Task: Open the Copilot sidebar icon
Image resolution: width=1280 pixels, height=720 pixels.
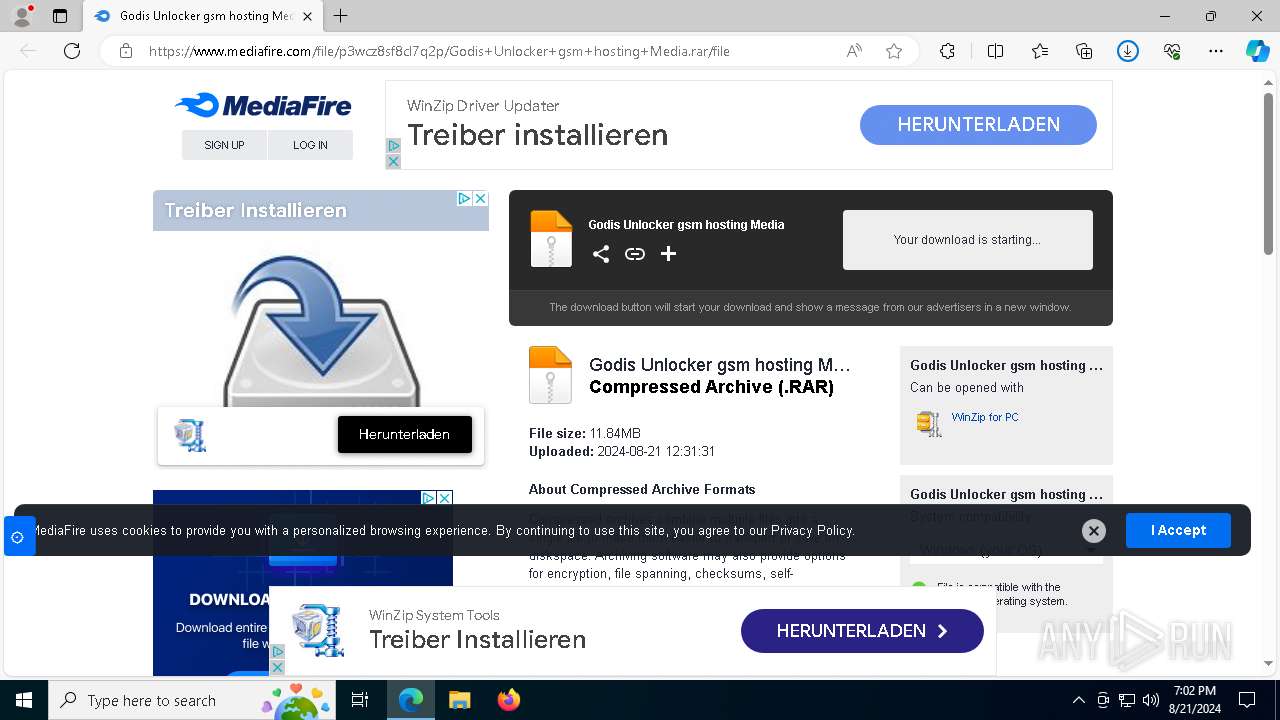Action: pyautogui.click(x=1258, y=51)
